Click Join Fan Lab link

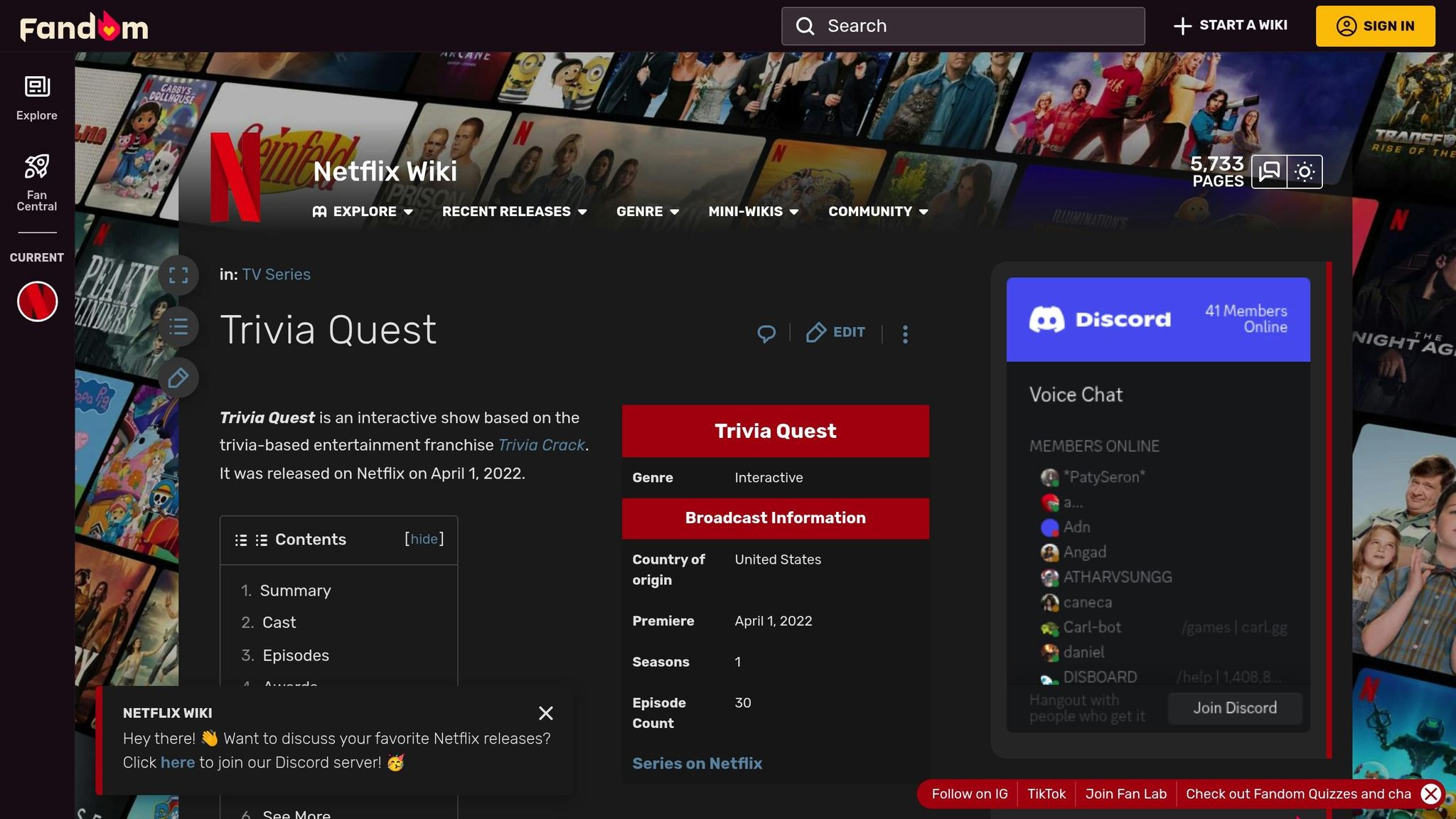point(1126,794)
